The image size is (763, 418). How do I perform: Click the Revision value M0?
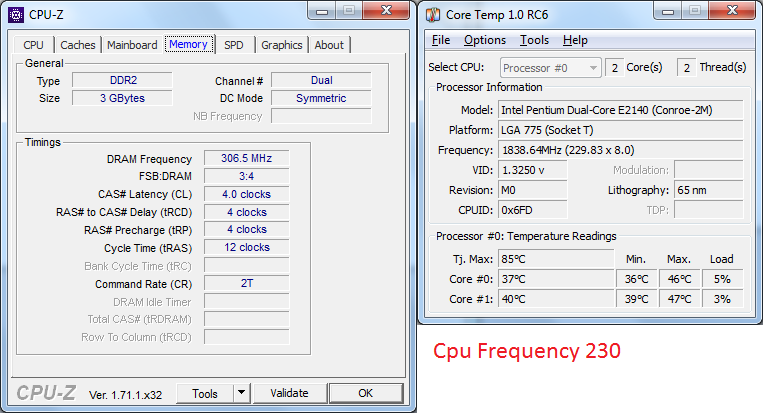point(533,190)
